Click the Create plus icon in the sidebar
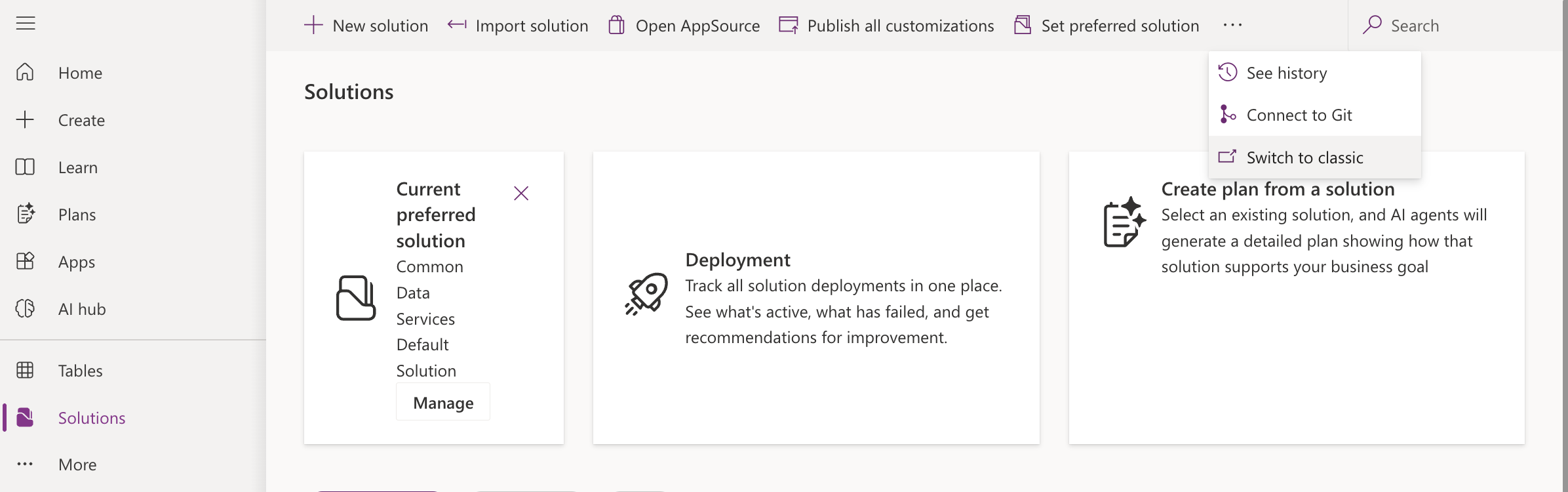Image resolution: width=1568 pixels, height=492 pixels. point(25,119)
